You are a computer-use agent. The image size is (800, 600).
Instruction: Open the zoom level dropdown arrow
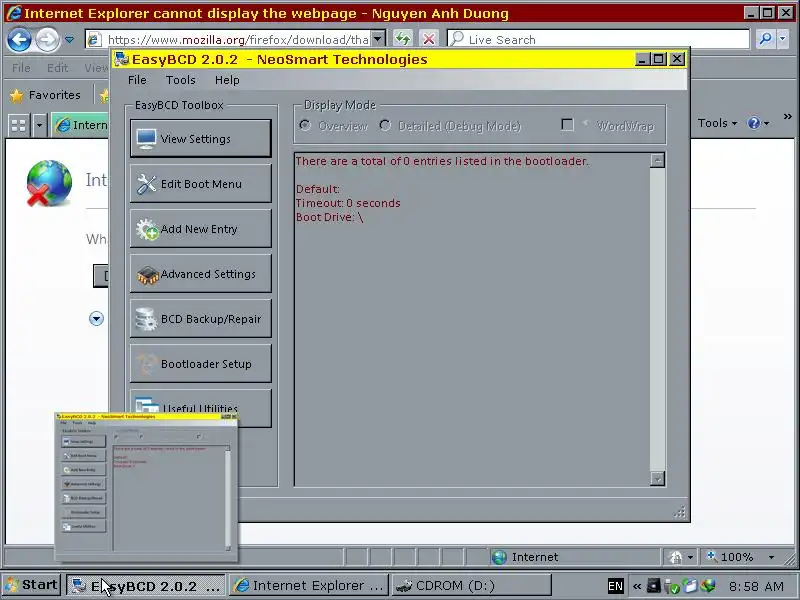pos(771,557)
